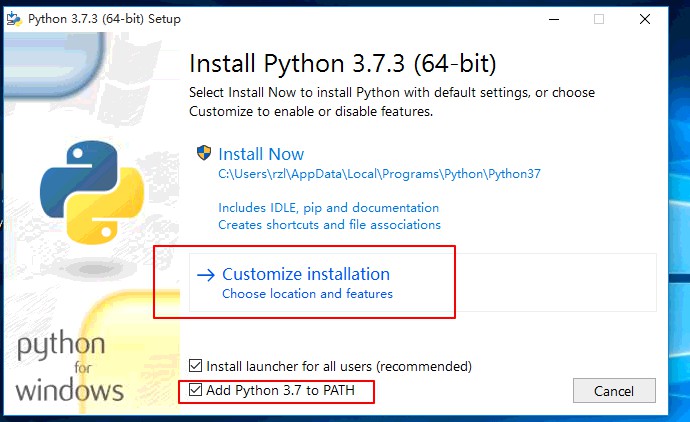690x422 pixels.
Task: Click the 'python for windows' banner text
Action: point(69,367)
